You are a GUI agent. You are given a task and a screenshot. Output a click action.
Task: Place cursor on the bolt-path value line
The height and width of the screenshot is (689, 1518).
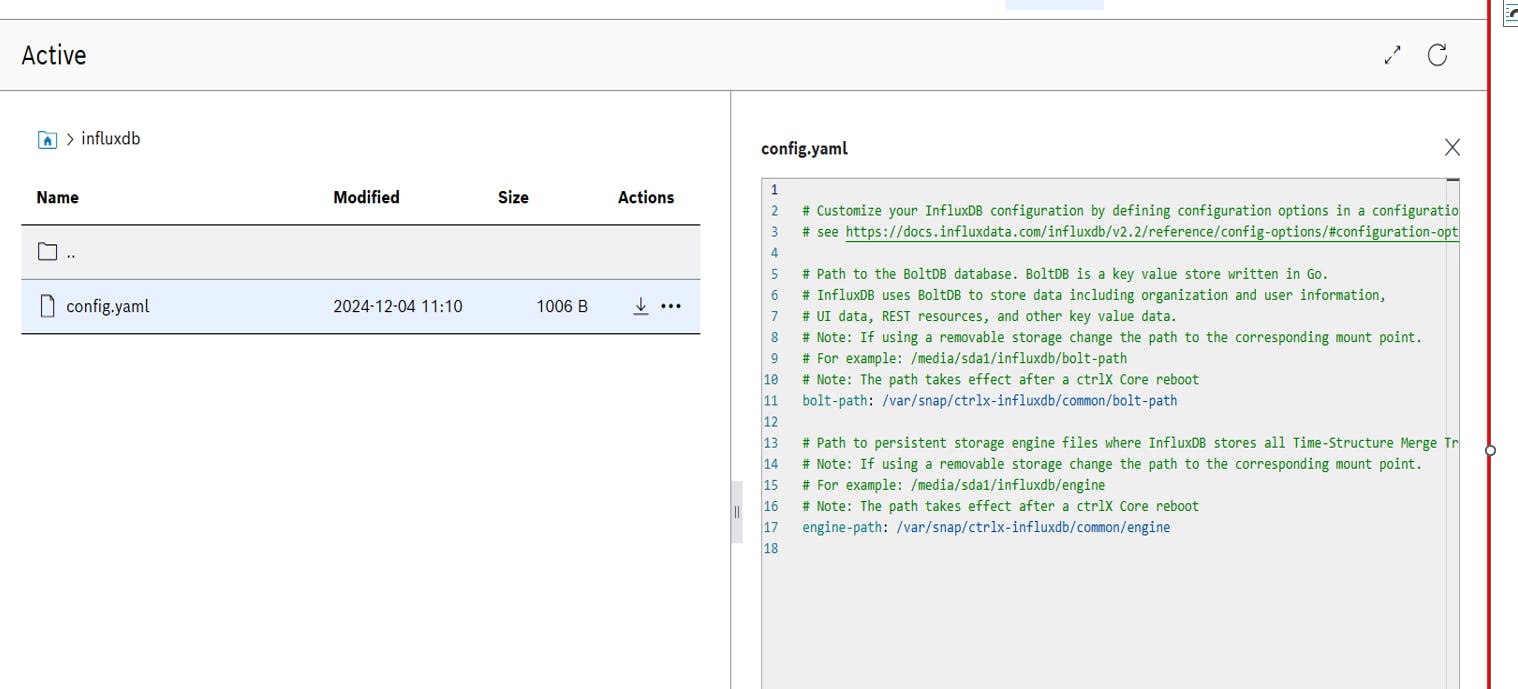pos(1028,401)
